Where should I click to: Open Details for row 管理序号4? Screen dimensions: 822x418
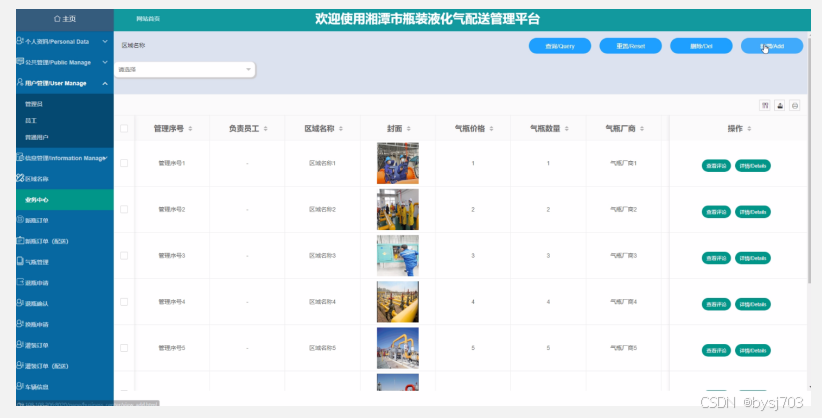[x=753, y=304]
